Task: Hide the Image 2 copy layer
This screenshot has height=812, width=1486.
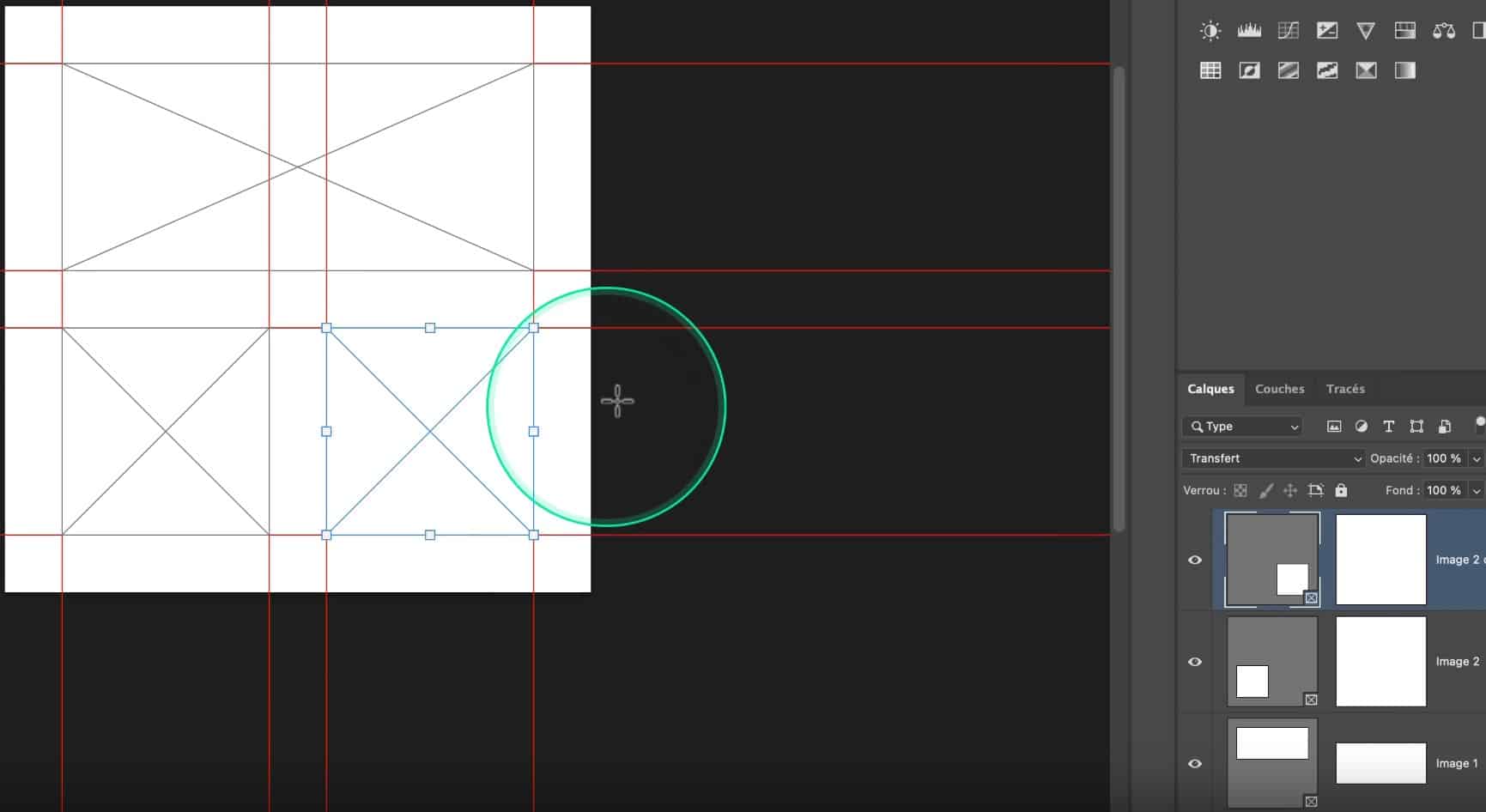Action: (x=1195, y=560)
